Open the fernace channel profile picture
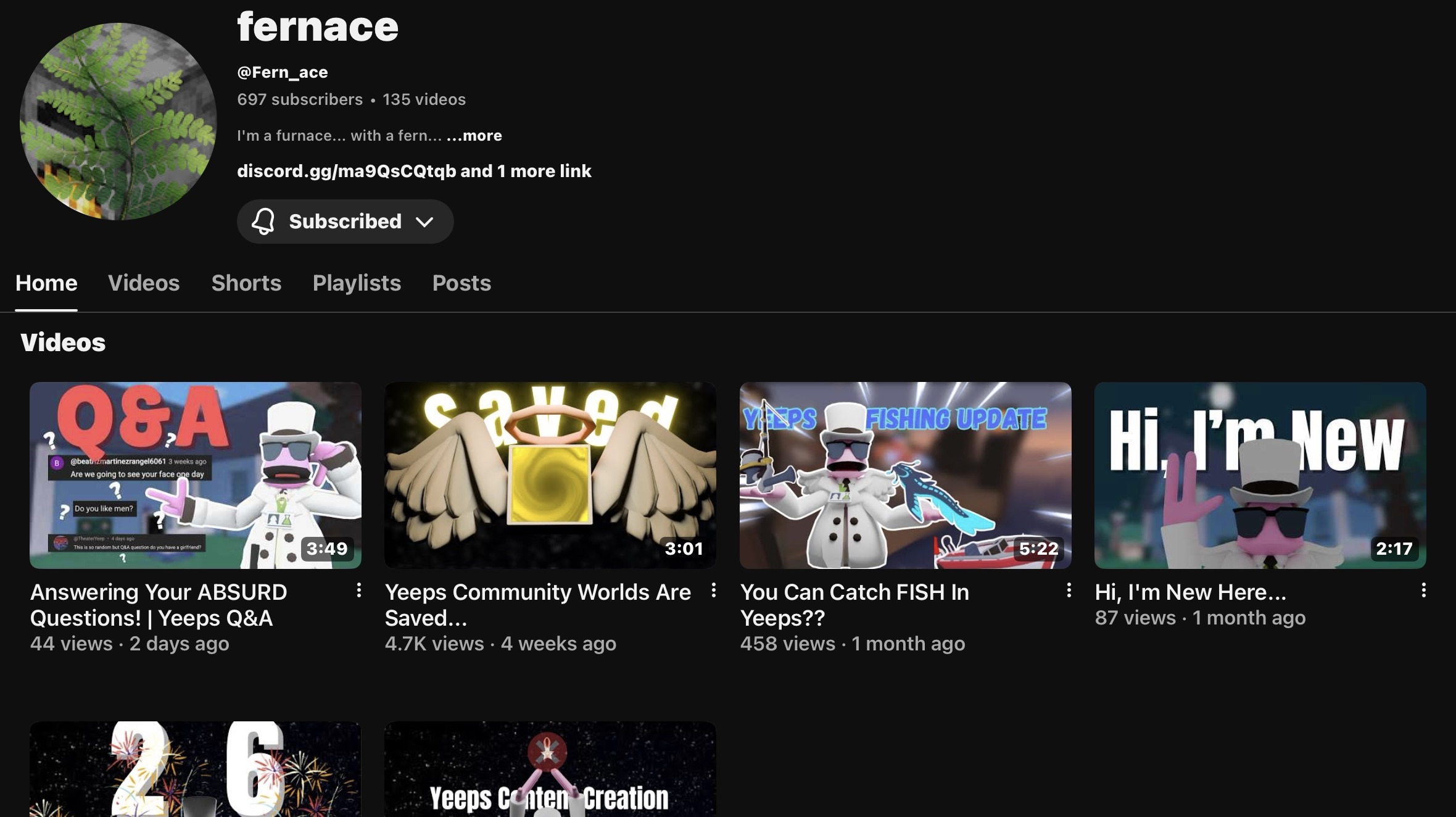Viewport: 1456px width, 817px height. pos(118,122)
